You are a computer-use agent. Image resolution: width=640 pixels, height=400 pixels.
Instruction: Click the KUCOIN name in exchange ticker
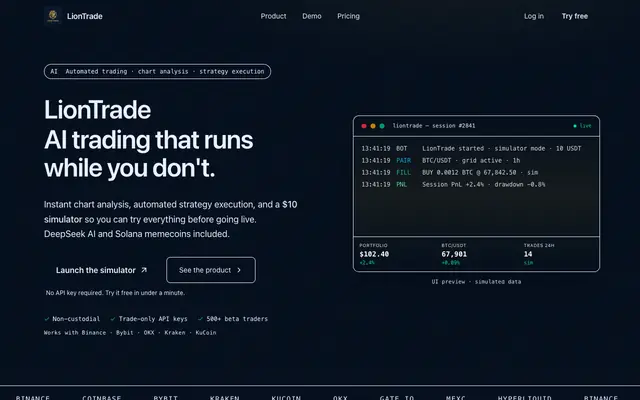(x=286, y=397)
